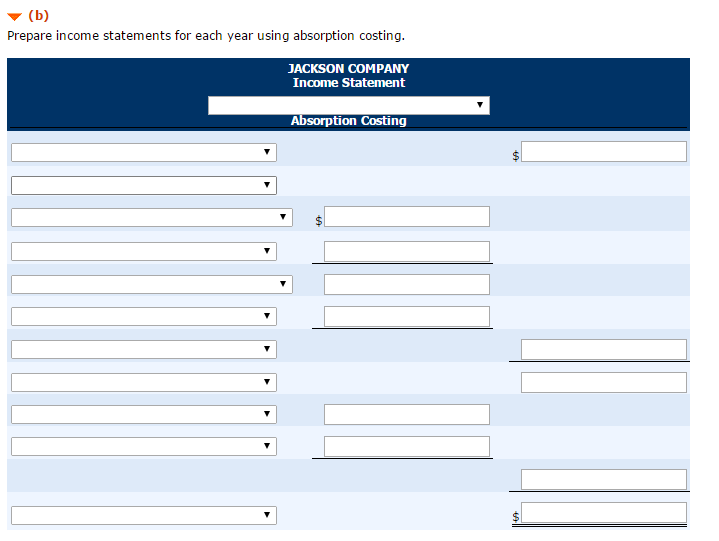Click the third right-column amount field
Viewport: 719px width, 541px height.
pos(603,382)
